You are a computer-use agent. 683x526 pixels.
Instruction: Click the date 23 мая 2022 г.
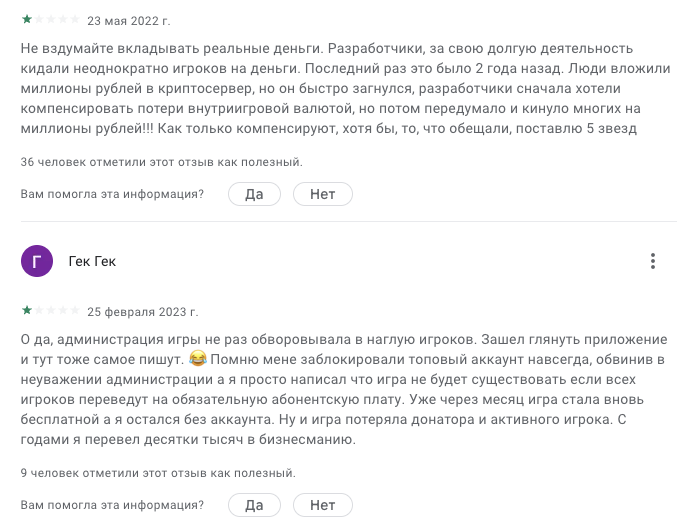pyautogui.click(x=129, y=20)
